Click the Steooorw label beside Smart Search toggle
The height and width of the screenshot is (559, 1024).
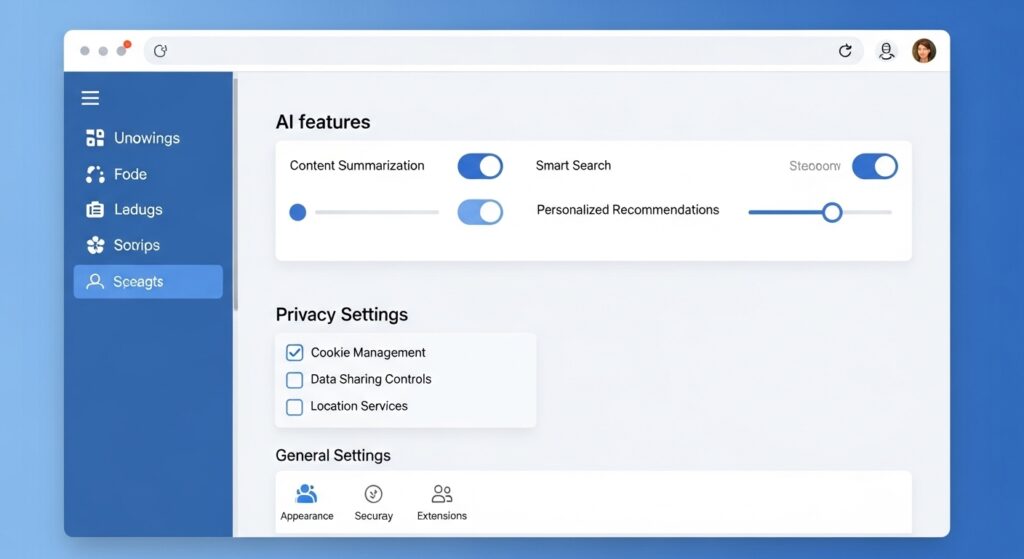click(814, 166)
